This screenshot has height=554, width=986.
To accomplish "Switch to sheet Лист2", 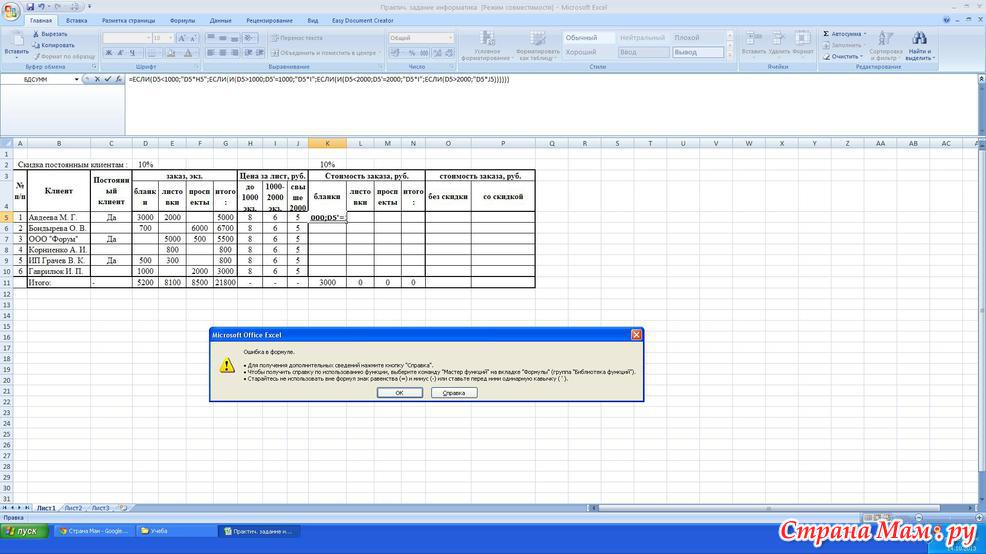I will pyautogui.click(x=73, y=508).
